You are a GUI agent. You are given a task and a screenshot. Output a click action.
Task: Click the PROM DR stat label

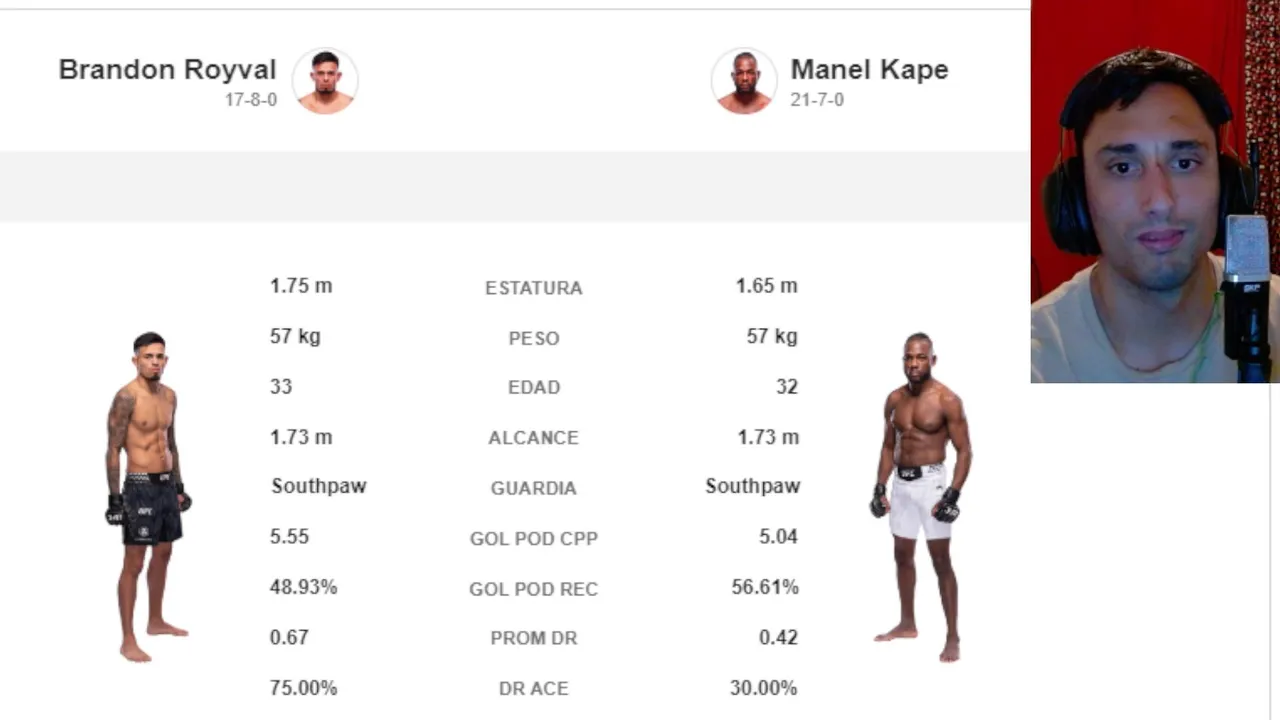tap(534, 638)
